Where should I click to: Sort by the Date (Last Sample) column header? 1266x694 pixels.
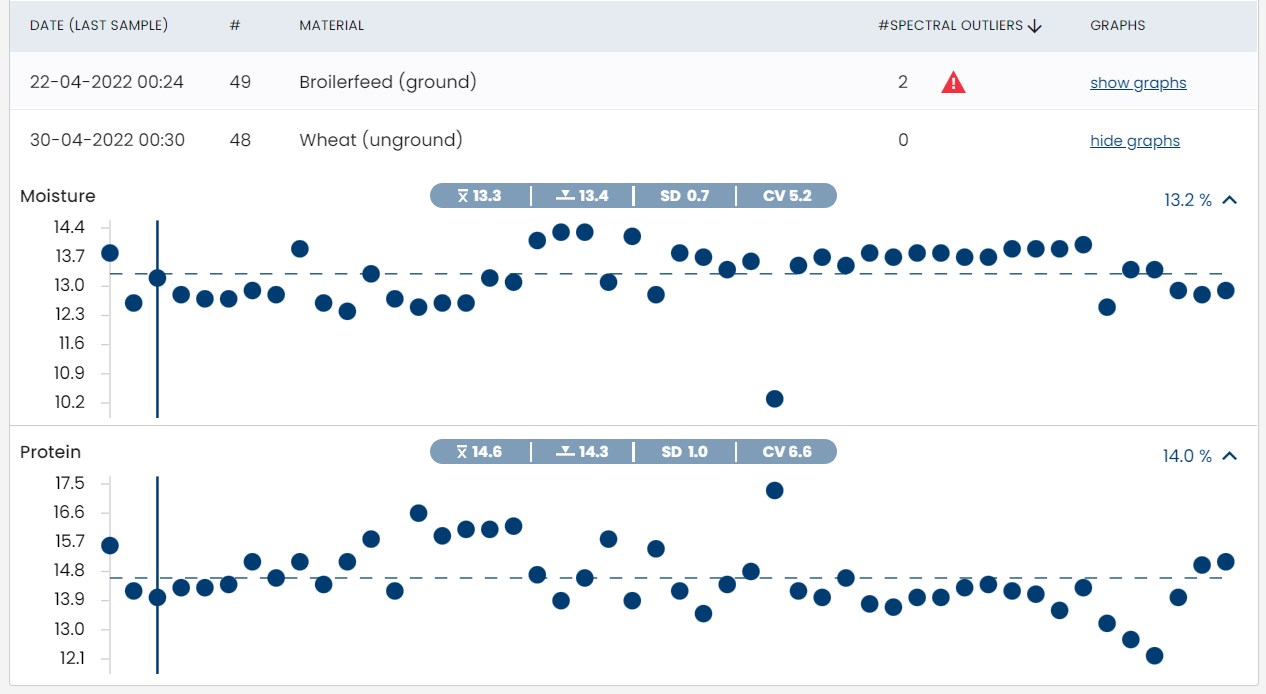99,25
